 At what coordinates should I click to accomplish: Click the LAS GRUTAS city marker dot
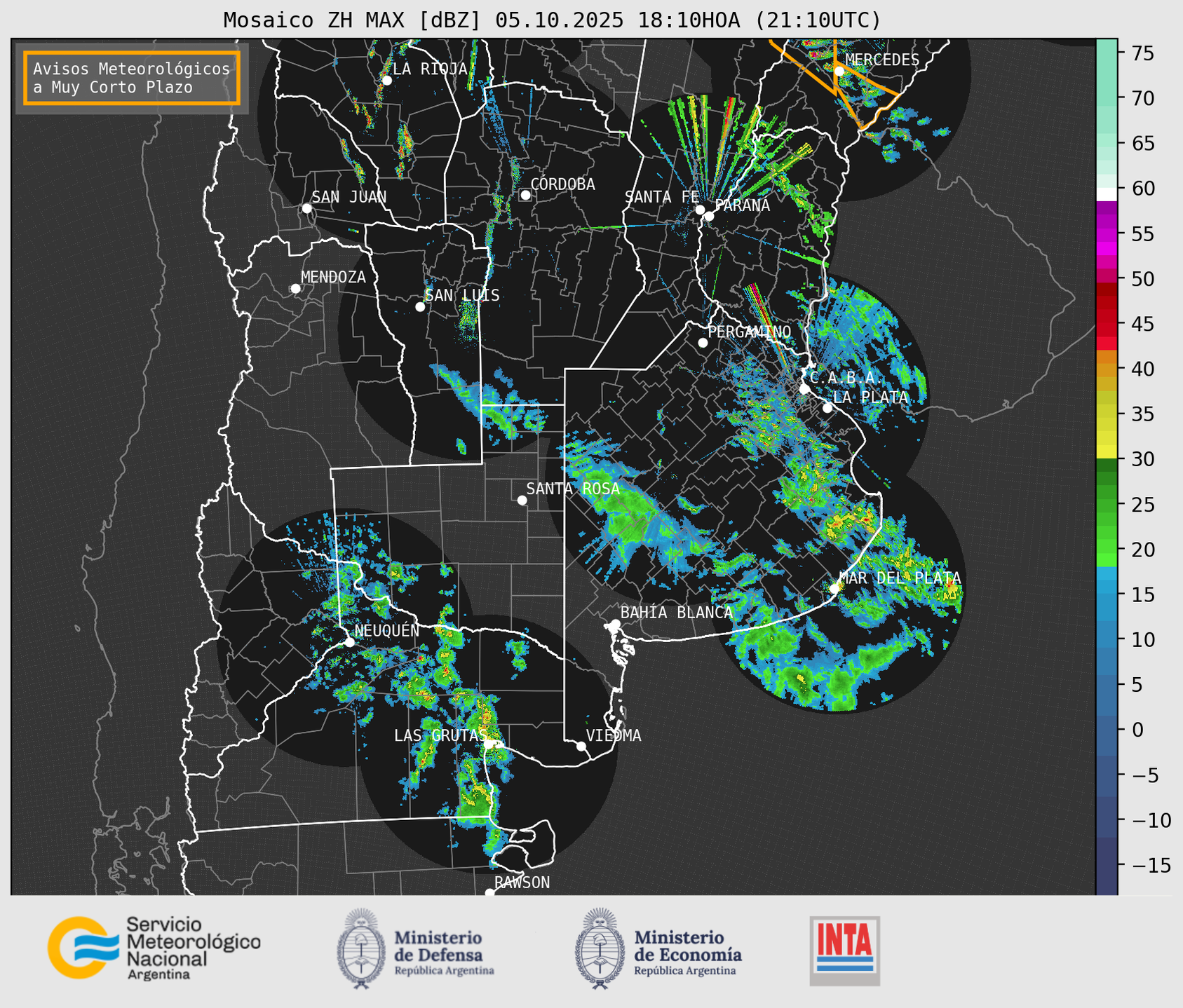(x=489, y=744)
